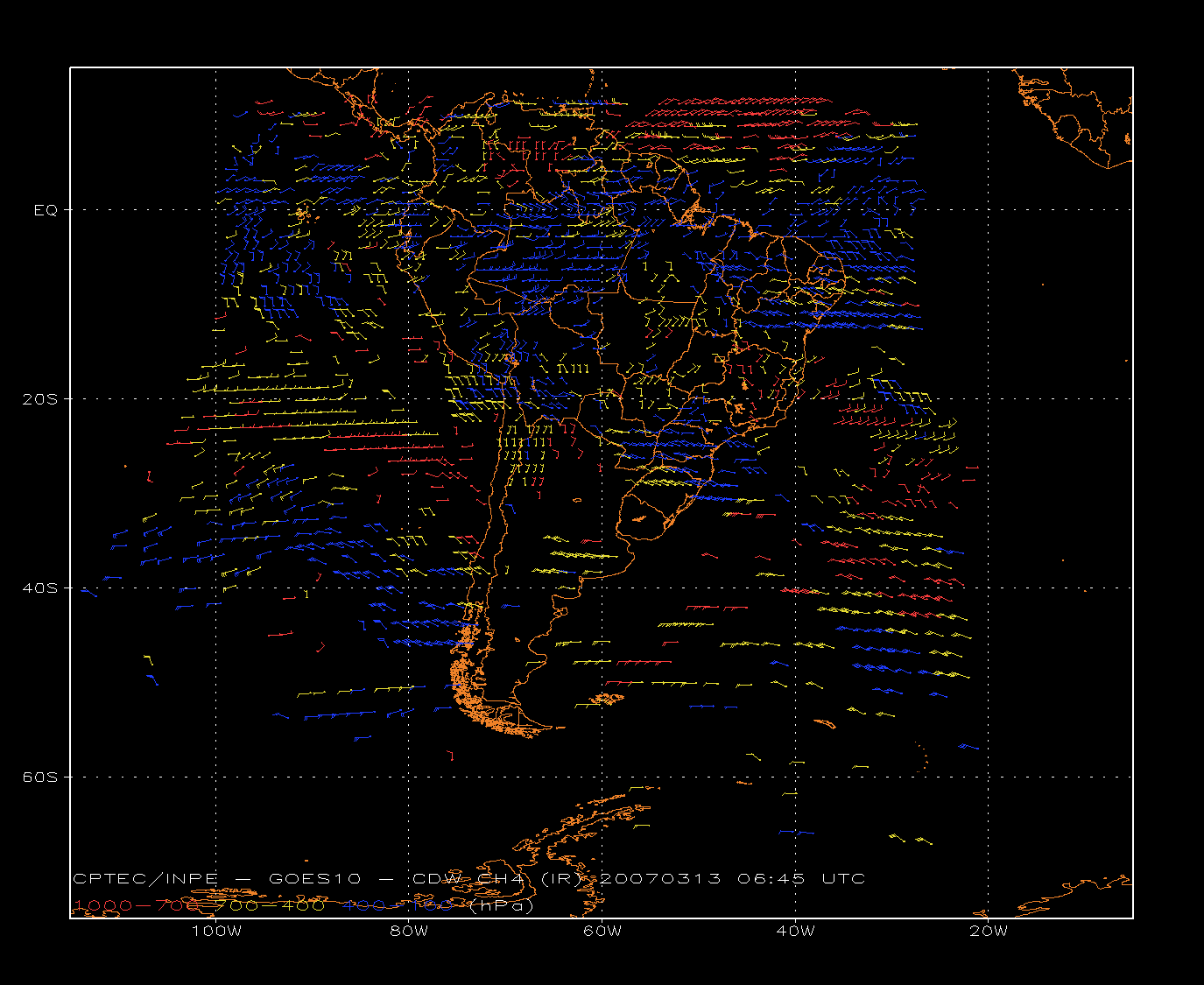This screenshot has height=985, width=1204.
Task: Click the (hPa) unit label
Action: pyautogui.click(x=501, y=906)
